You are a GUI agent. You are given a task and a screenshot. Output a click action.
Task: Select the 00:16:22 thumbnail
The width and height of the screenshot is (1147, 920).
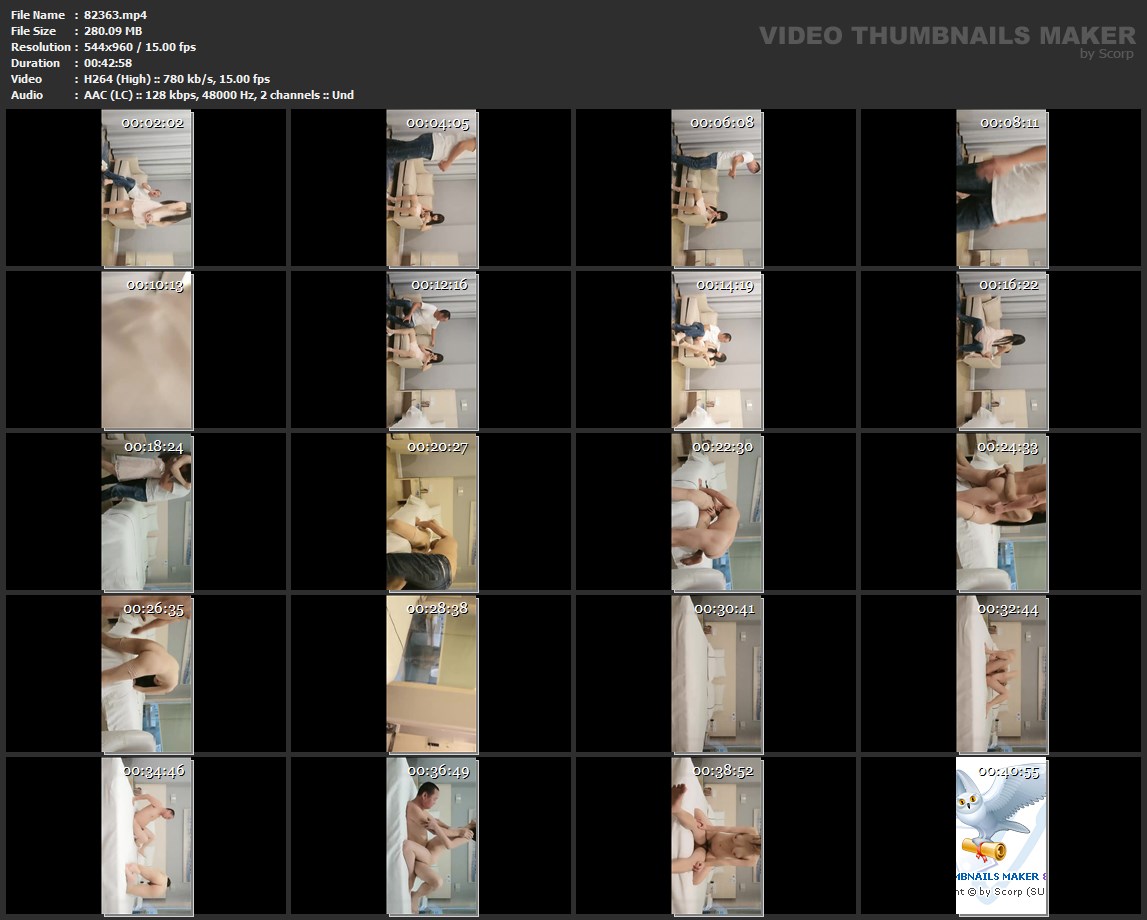[x=1001, y=350]
